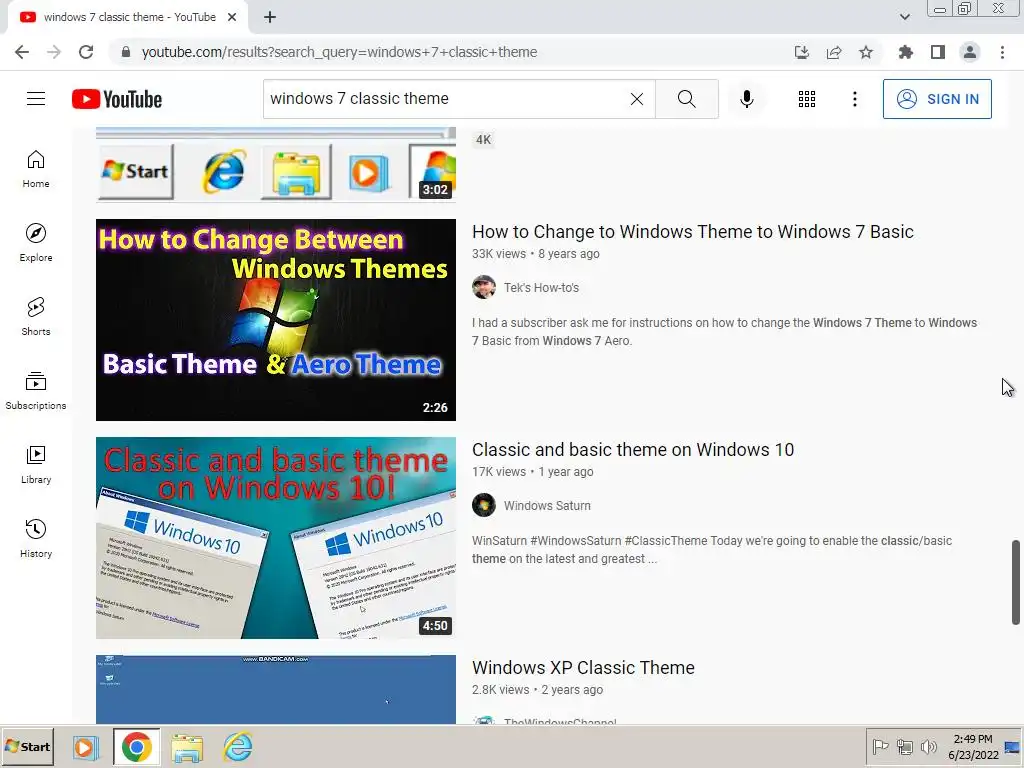Image resolution: width=1024 pixels, height=768 pixels.
Task: Open YouTube settings three-dot menu
Action: (854, 99)
